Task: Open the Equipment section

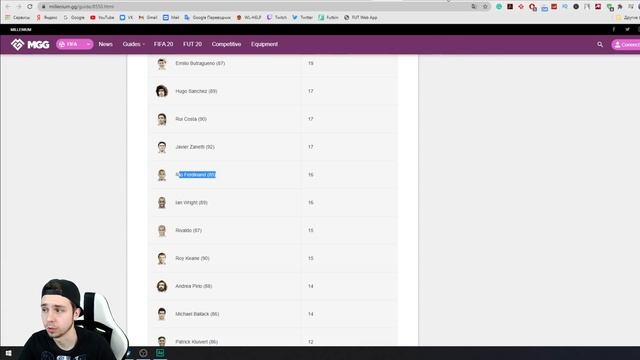Action: tap(264, 44)
